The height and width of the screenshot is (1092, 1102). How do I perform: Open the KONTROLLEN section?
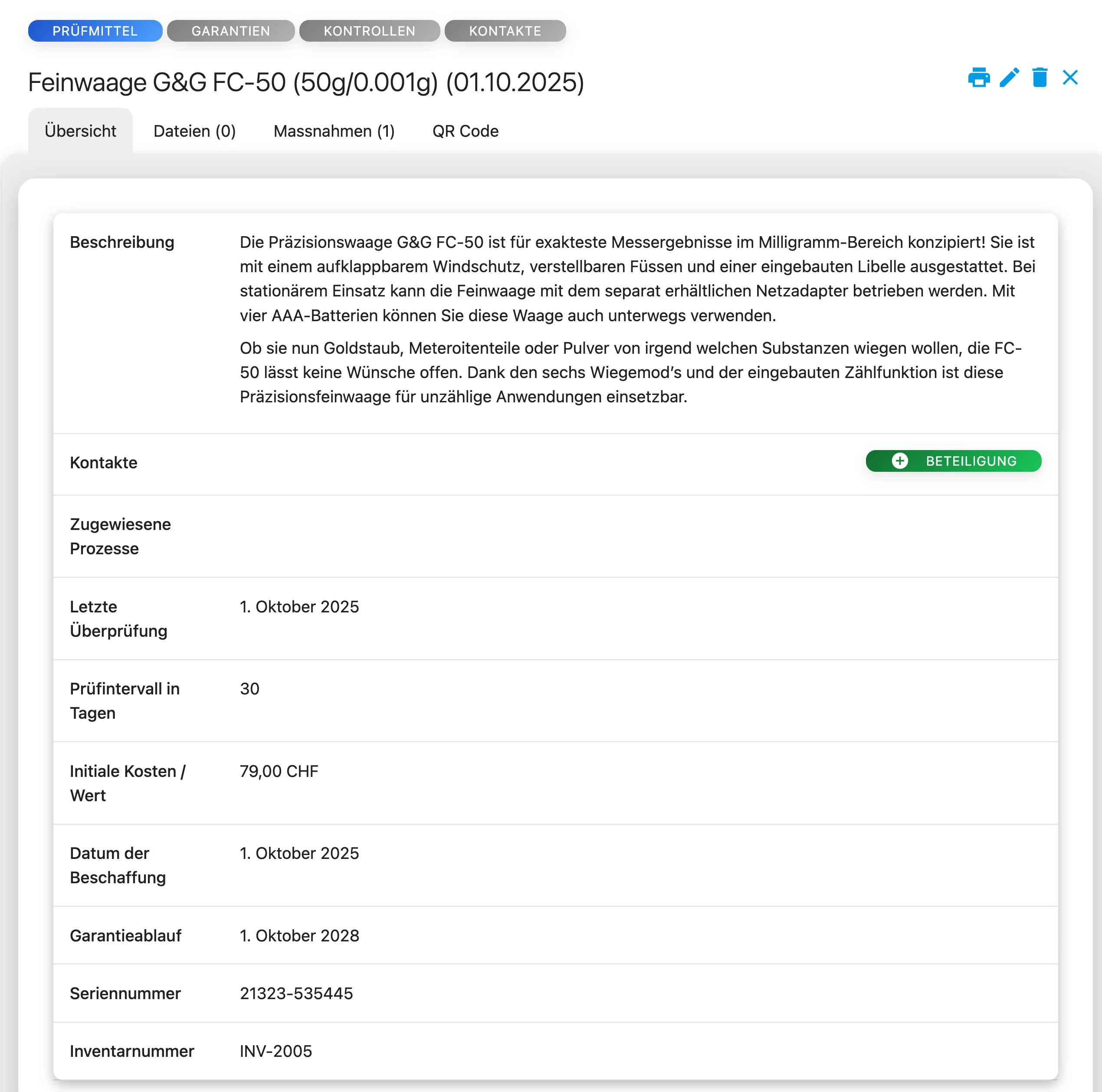[369, 31]
